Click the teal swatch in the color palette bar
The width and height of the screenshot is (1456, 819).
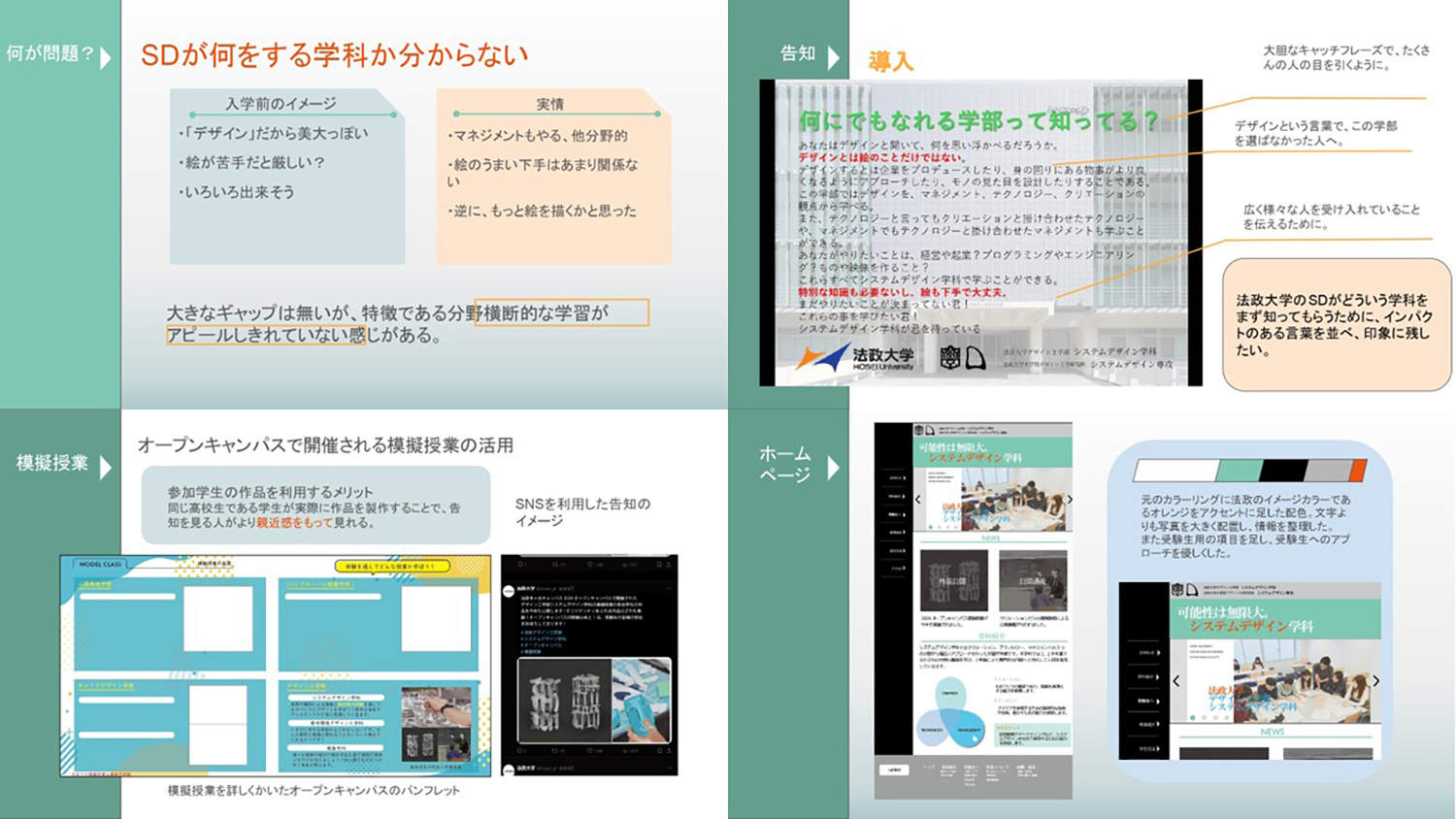coord(1238,472)
